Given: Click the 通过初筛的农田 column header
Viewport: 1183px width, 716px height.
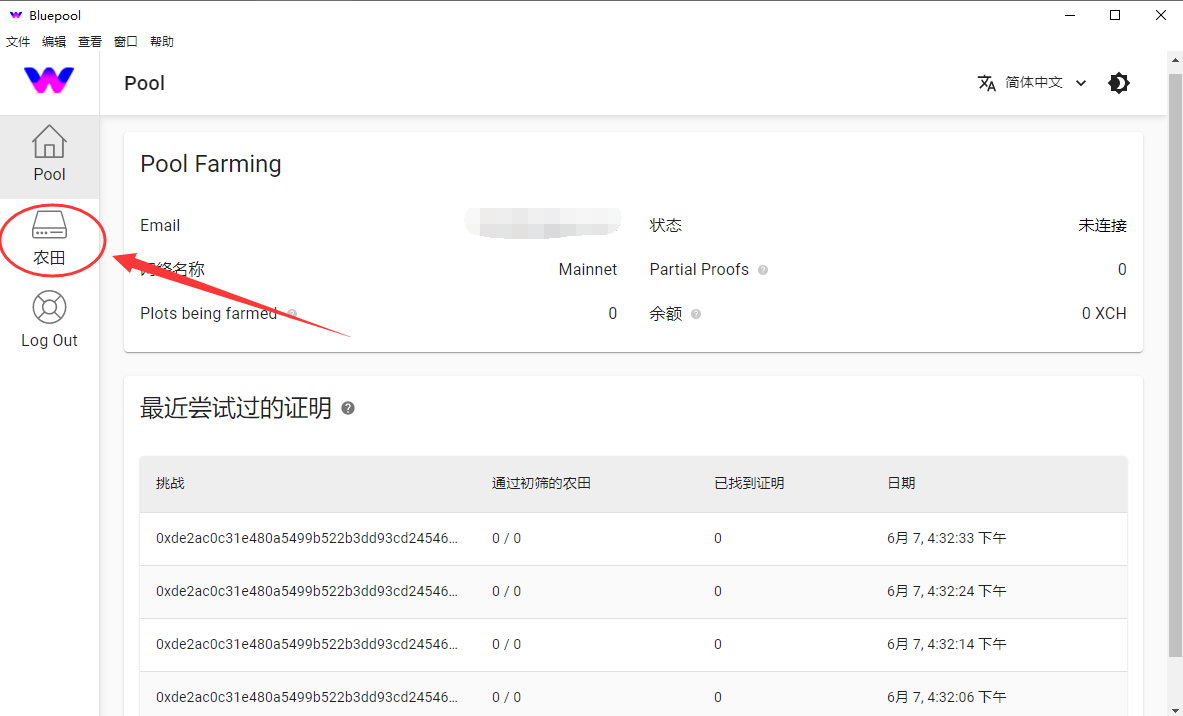Looking at the screenshot, I should (541, 484).
